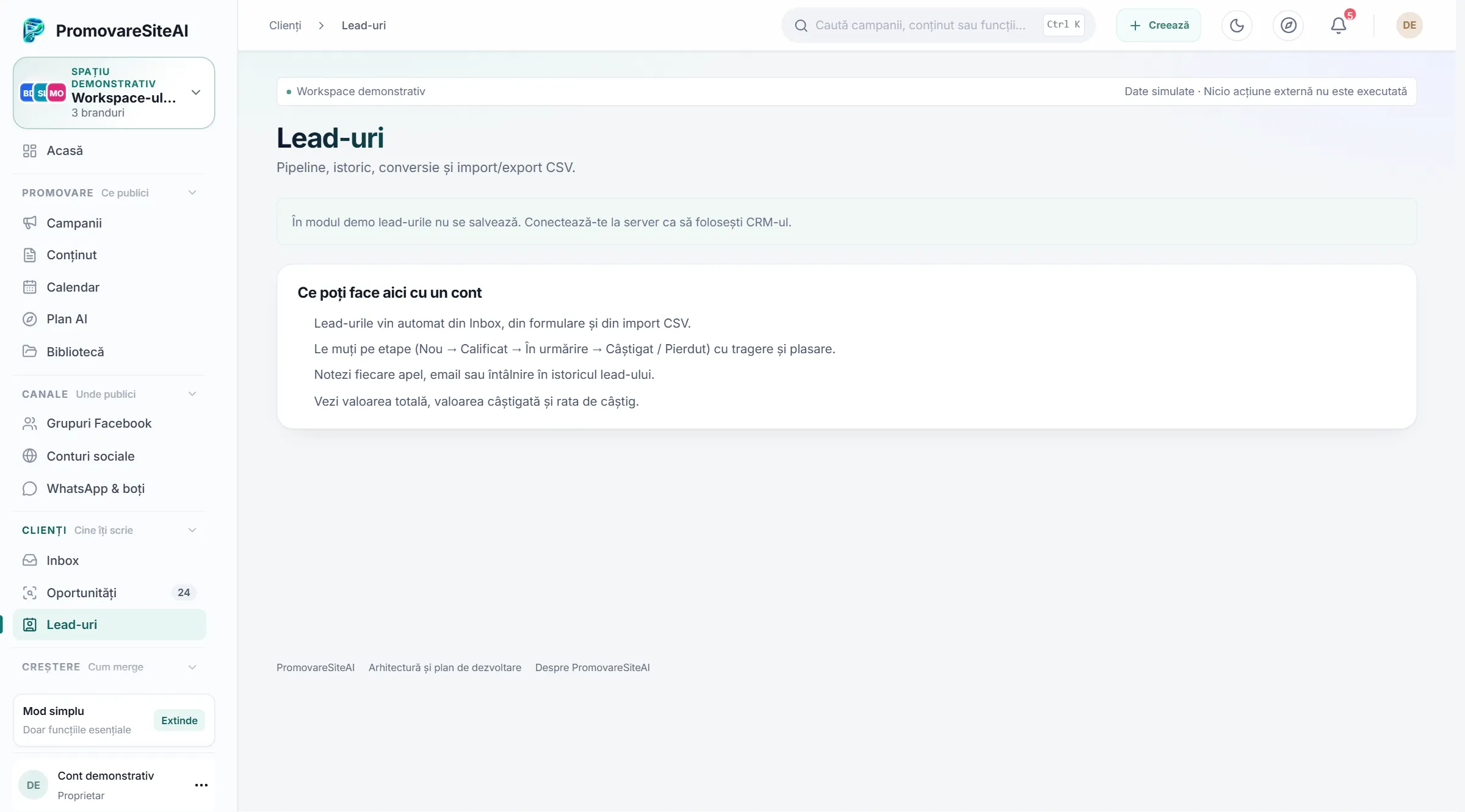Collapse the CANALE section chevron
The image size is (1465, 812).
[192, 394]
